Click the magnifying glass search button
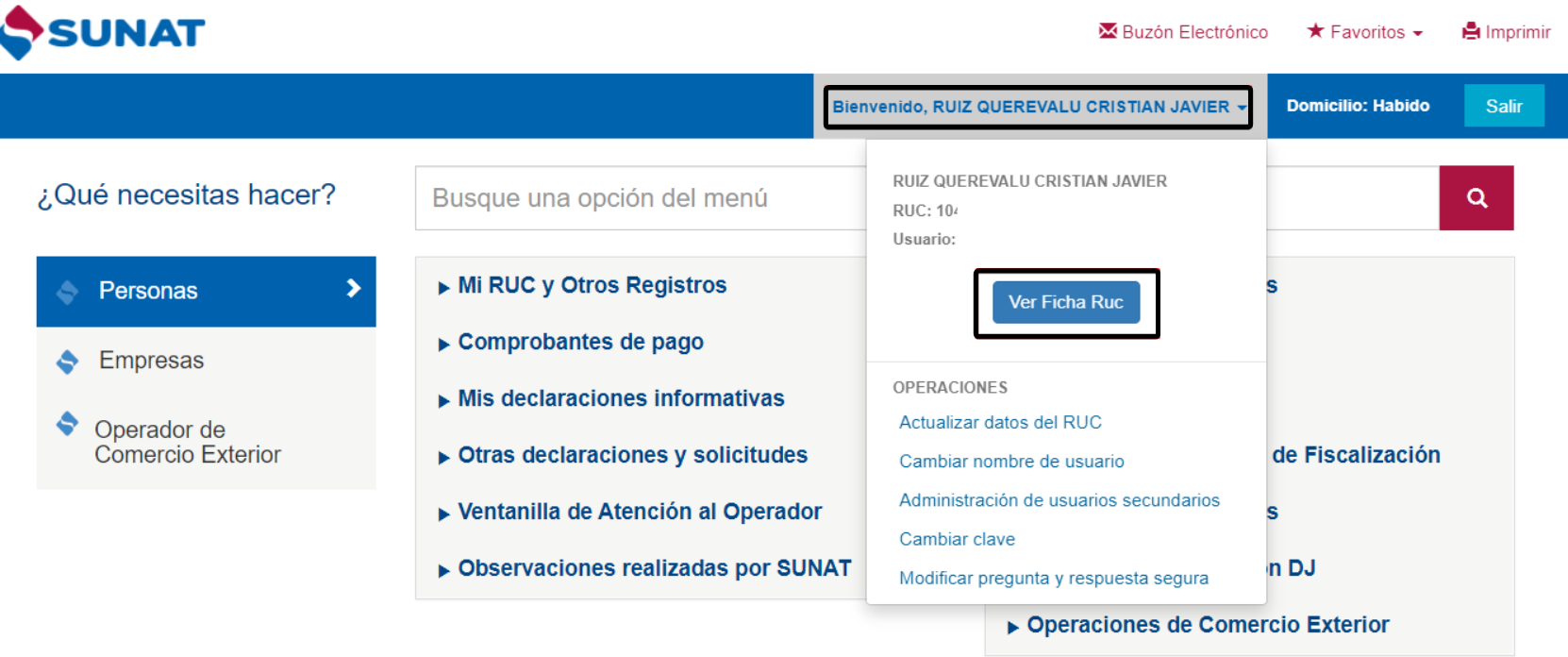This screenshot has height=657, width=1568. click(x=1476, y=198)
